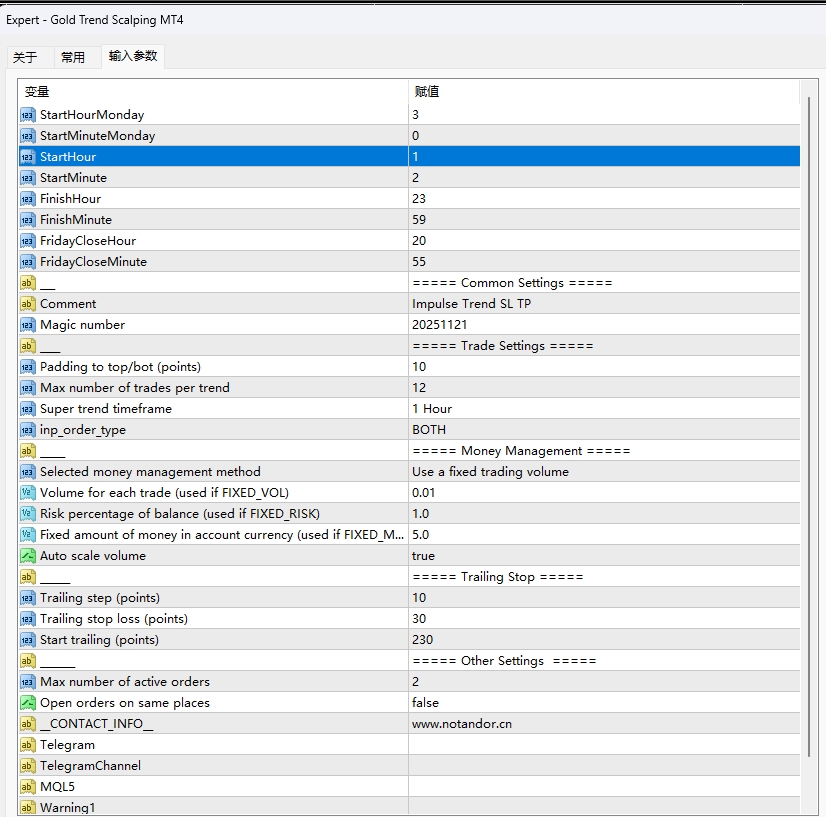Click the string icon beside Telegram

pos(27,745)
